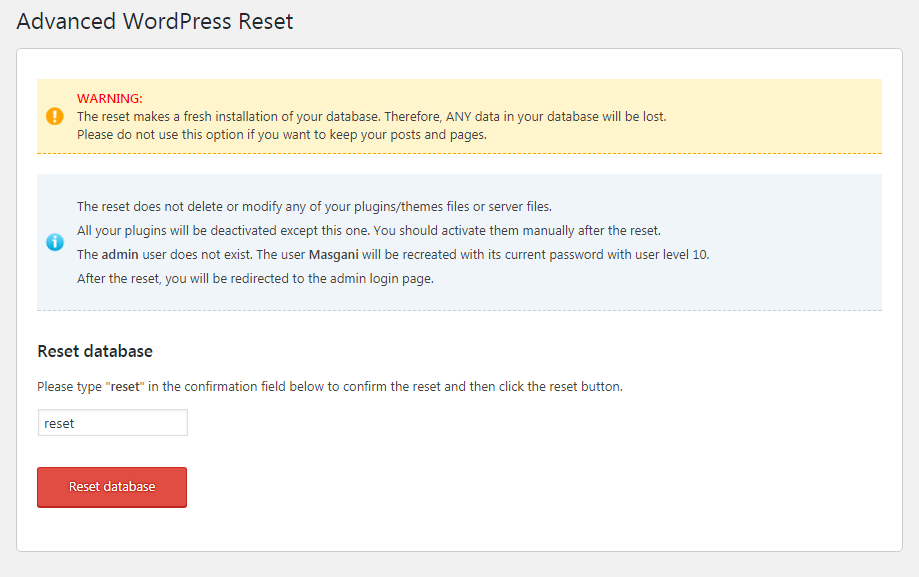
Task: Click the Advanced WordPress Reset page title
Action: click(155, 22)
